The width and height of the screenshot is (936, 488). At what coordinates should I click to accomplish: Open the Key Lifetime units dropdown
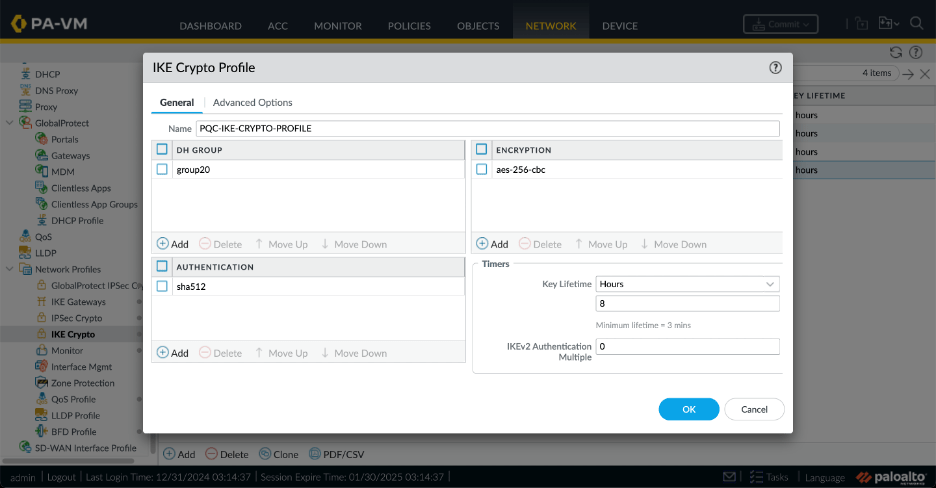click(x=687, y=284)
